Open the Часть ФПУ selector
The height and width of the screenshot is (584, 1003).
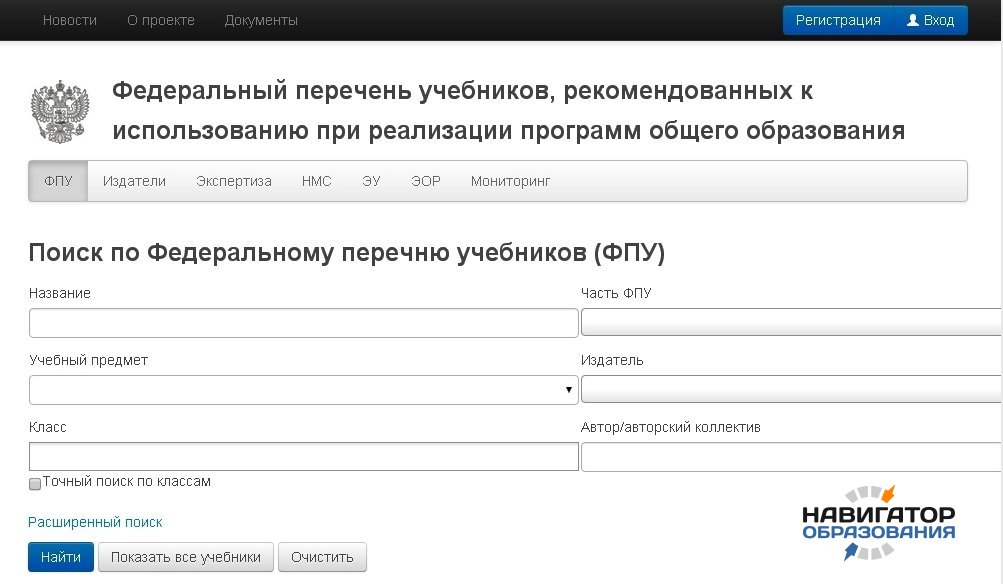pyautogui.click(x=790, y=323)
